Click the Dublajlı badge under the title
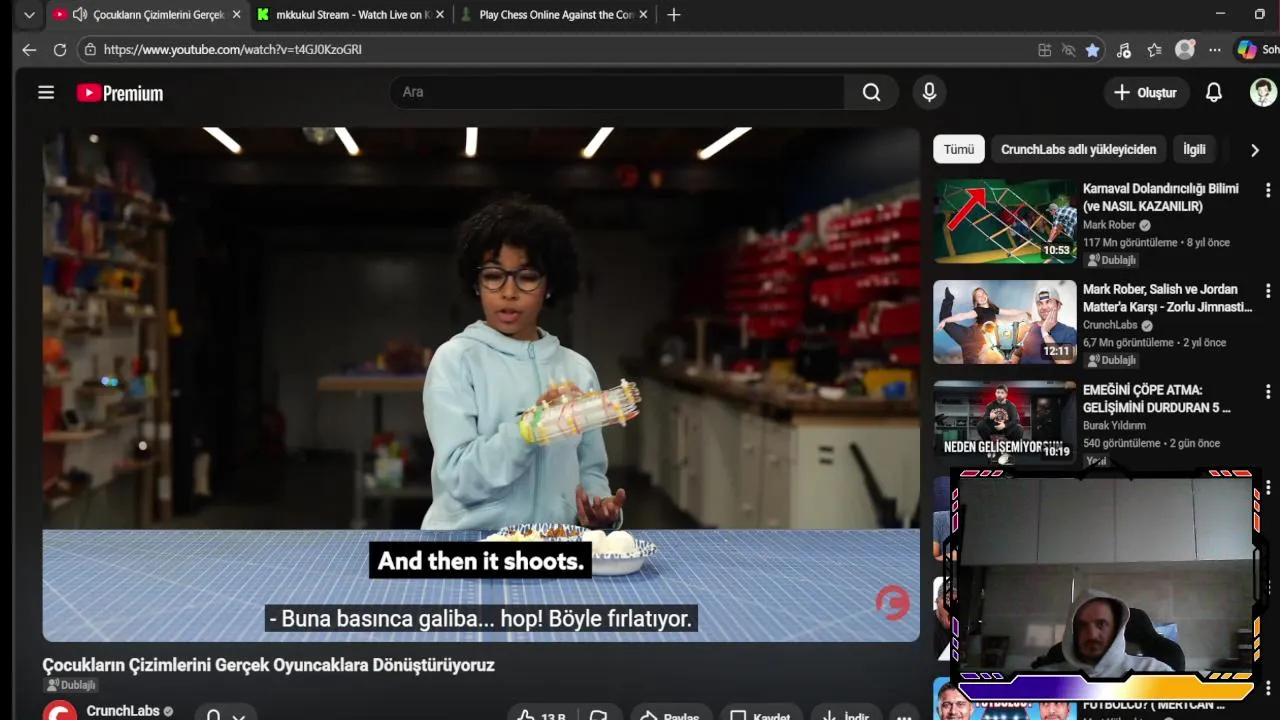The image size is (1280, 720). tap(70, 685)
